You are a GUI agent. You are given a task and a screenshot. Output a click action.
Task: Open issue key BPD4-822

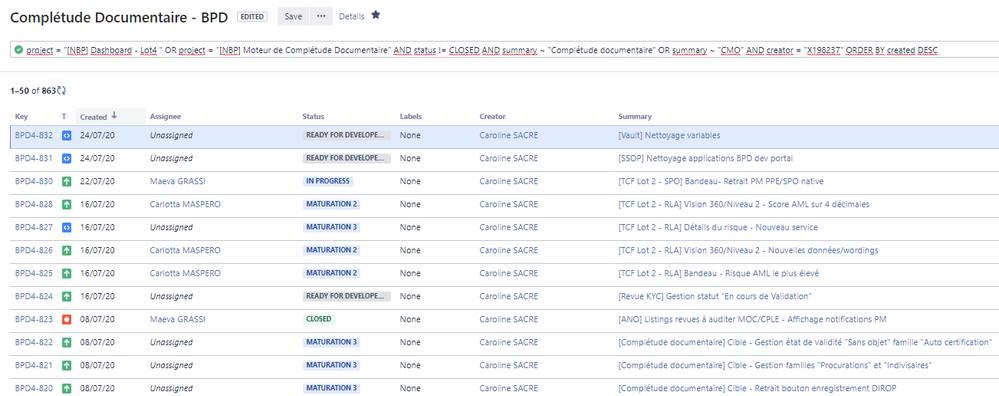tap(34, 342)
